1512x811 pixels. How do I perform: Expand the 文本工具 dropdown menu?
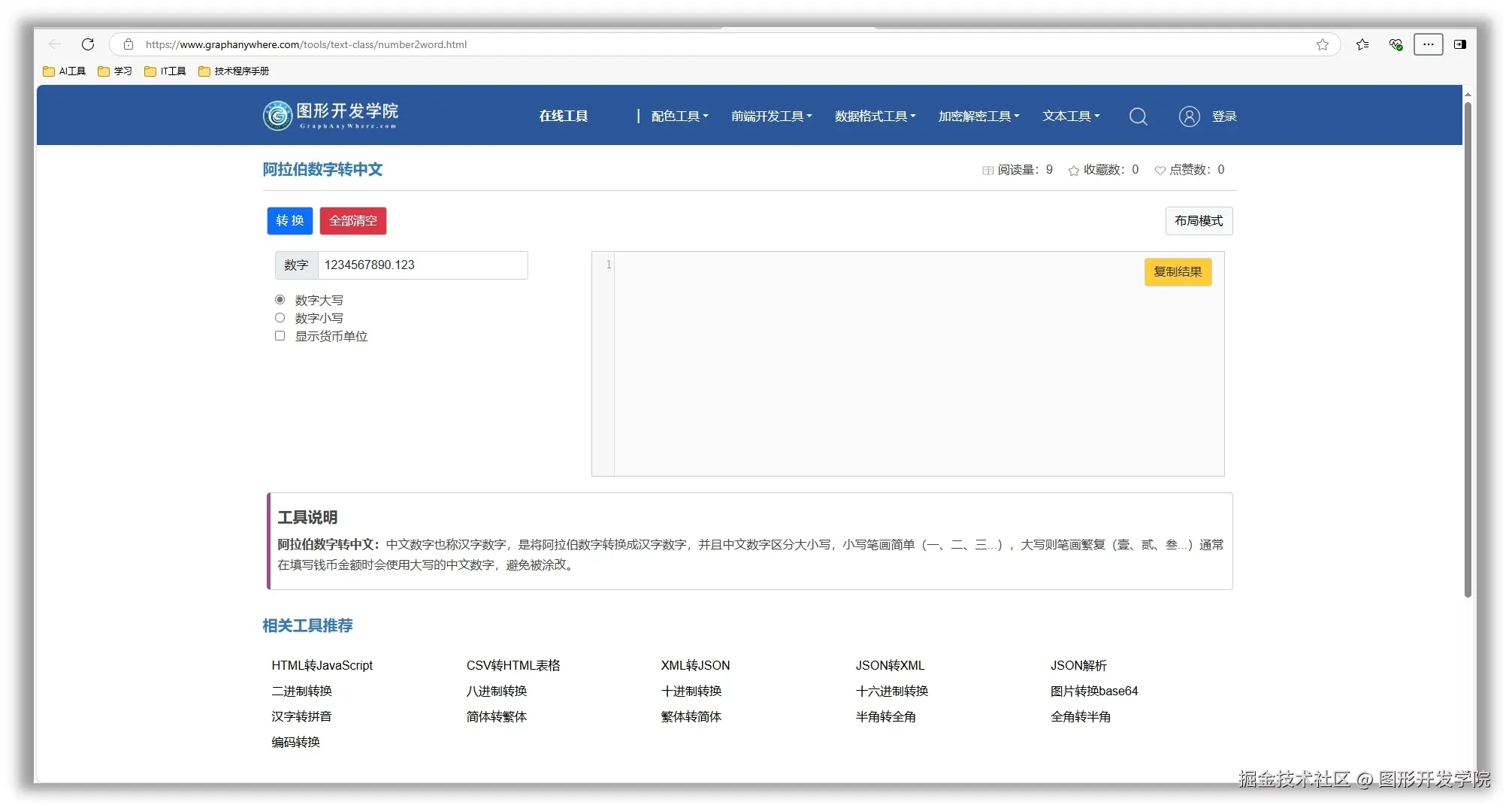[x=1071, y=117]
